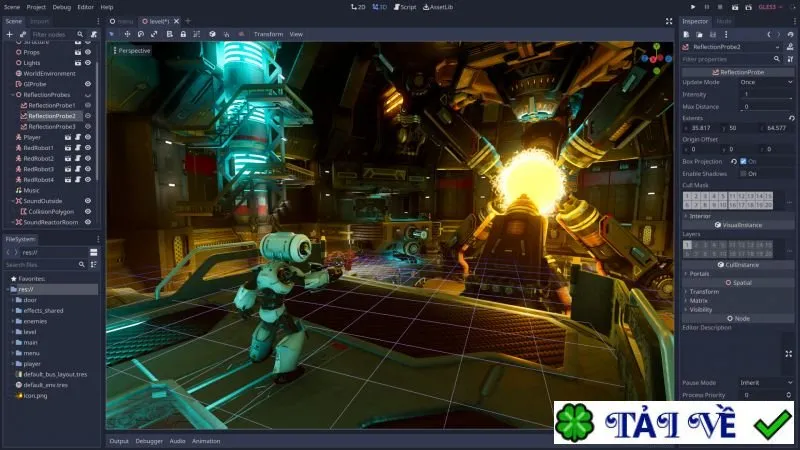Image resolution: width=800 pixels, height=450 pixels.
Task: Select the Rotate mode tool
Action: [x=141, y=34]
